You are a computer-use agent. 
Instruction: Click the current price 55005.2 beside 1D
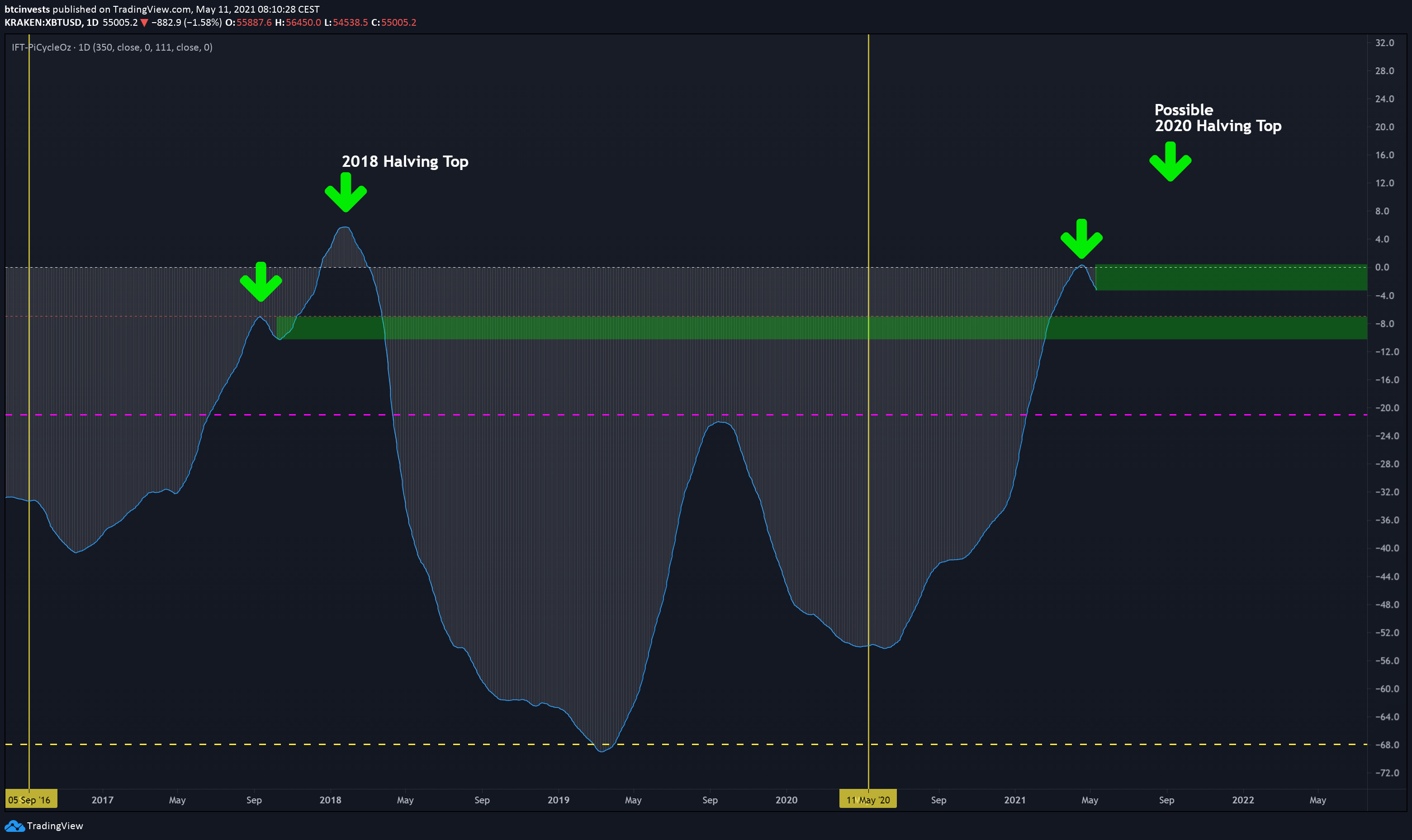pyautogui.click(x=120, y=23)
